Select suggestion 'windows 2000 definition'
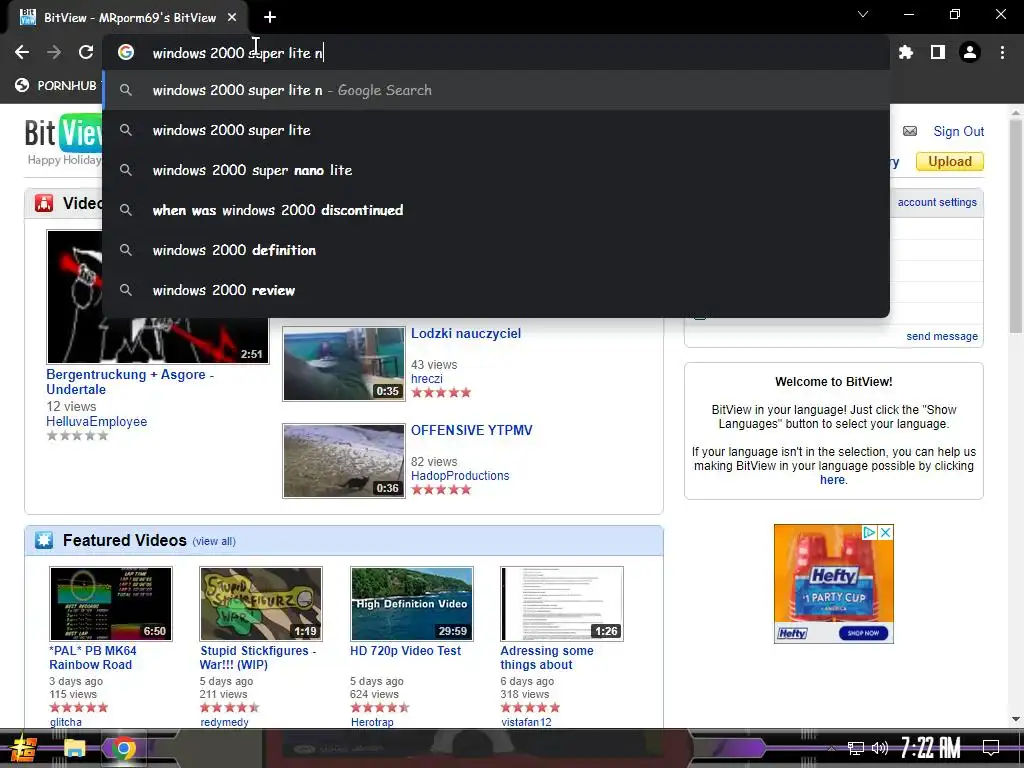 coord(496,250)
